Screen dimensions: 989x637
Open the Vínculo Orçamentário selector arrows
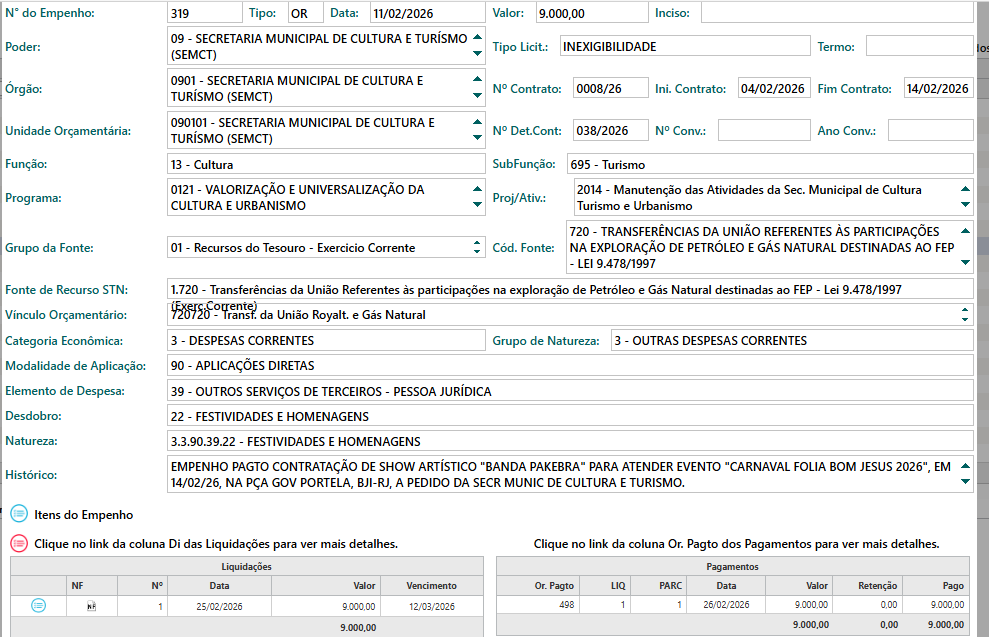pos(965,315)
